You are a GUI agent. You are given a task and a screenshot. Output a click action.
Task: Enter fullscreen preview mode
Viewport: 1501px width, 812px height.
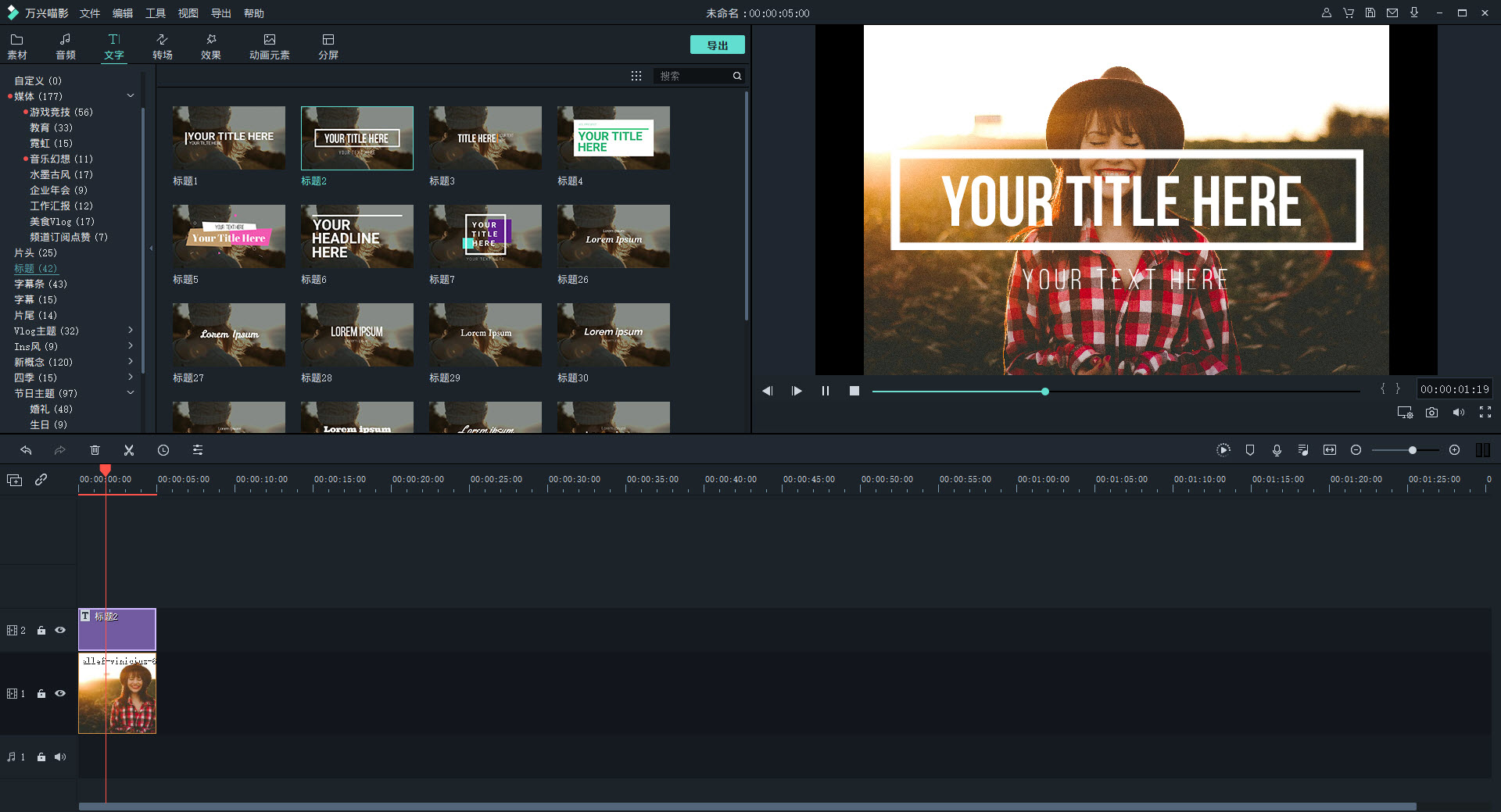[x=1485, y=413]
